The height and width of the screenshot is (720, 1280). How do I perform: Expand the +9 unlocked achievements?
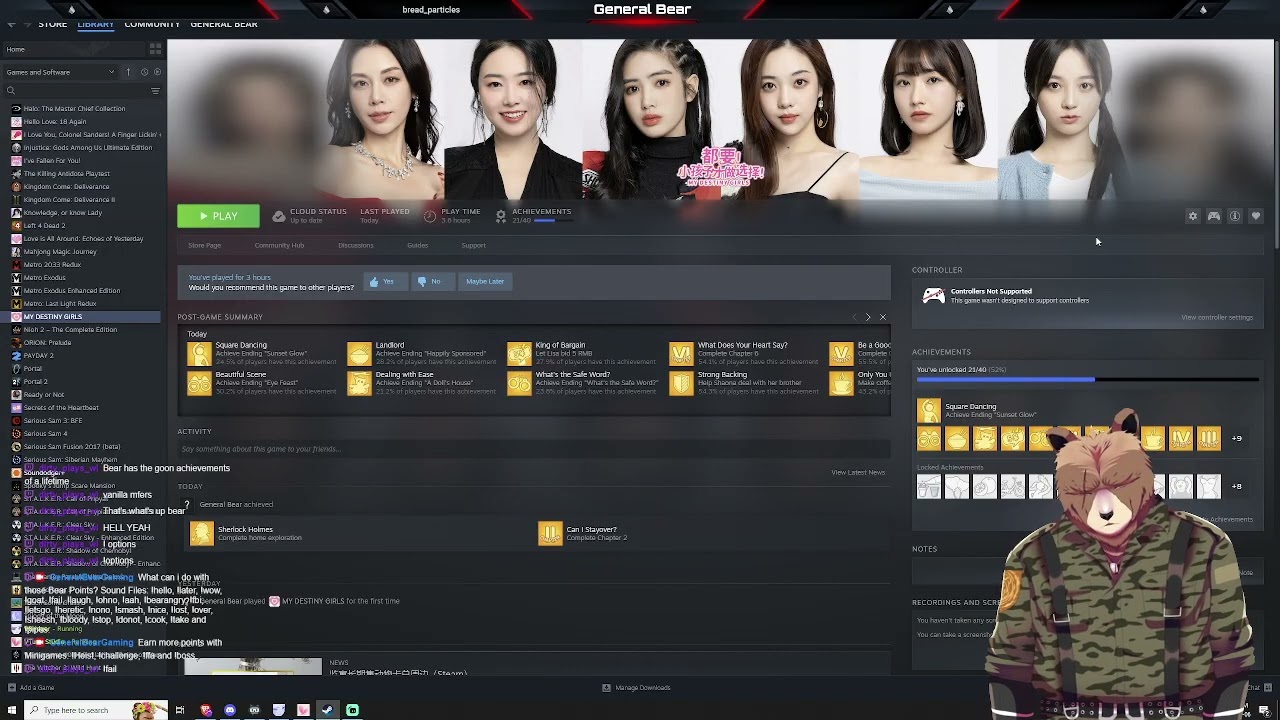1237,438
